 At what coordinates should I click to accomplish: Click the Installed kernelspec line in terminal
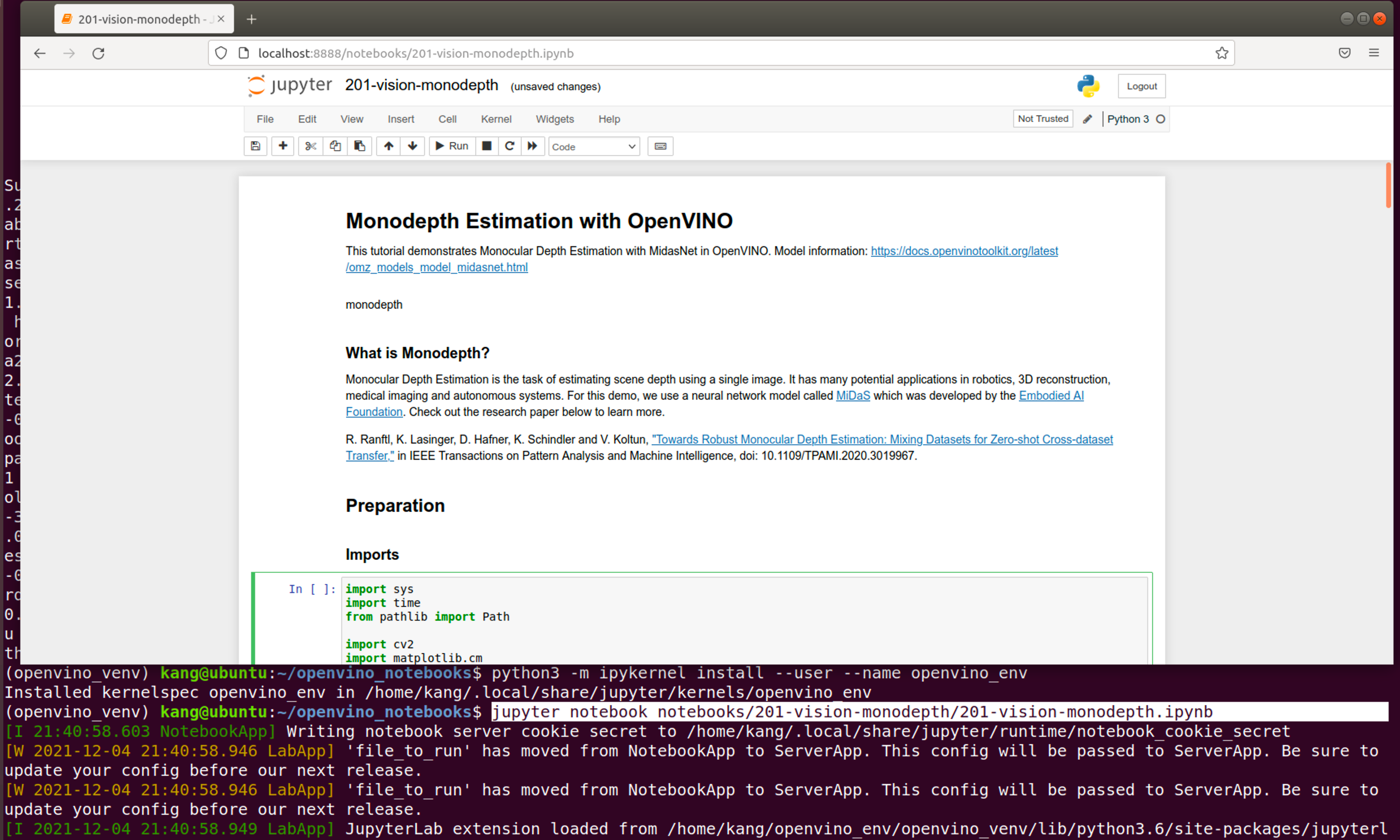tap(438, 692)
